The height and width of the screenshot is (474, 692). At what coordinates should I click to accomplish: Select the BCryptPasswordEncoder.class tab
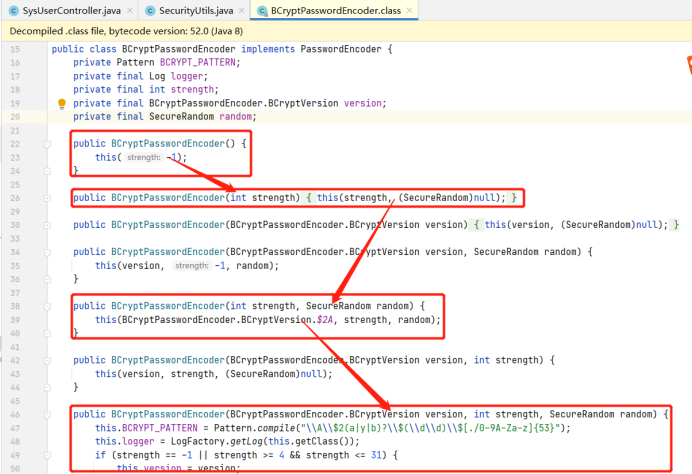tap(335, 11)
